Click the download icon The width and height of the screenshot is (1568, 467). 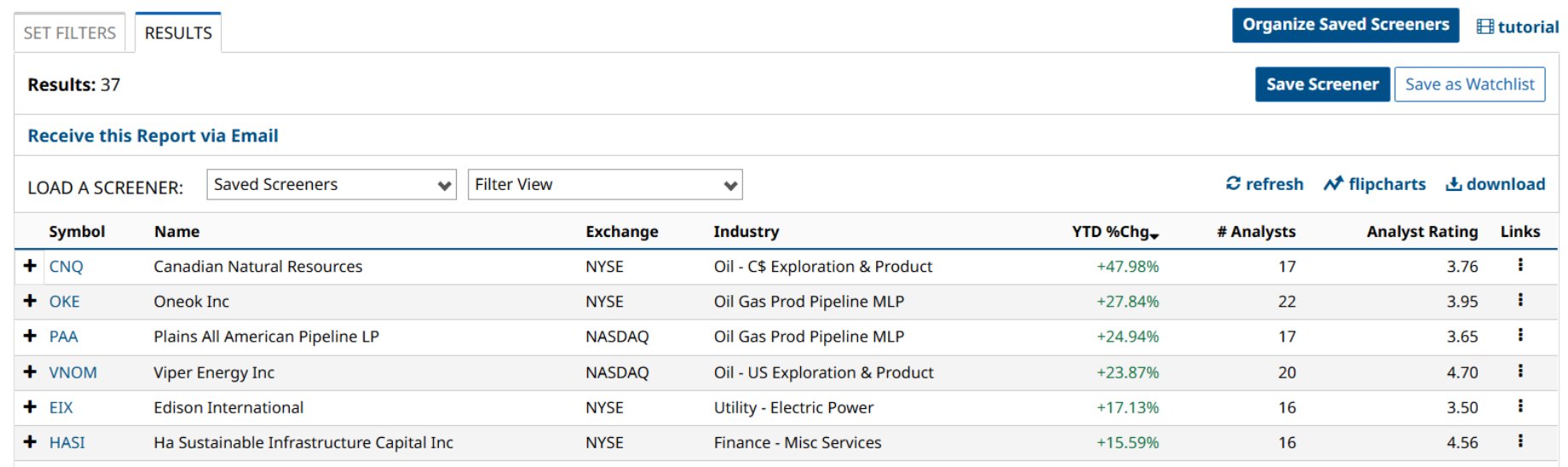[x=1454, y=183]
